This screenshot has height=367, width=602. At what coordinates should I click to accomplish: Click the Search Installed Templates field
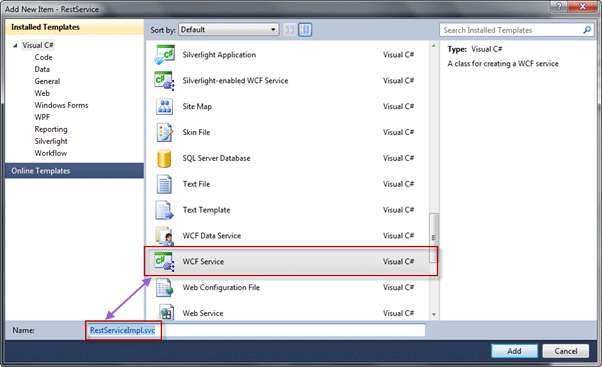516,30
